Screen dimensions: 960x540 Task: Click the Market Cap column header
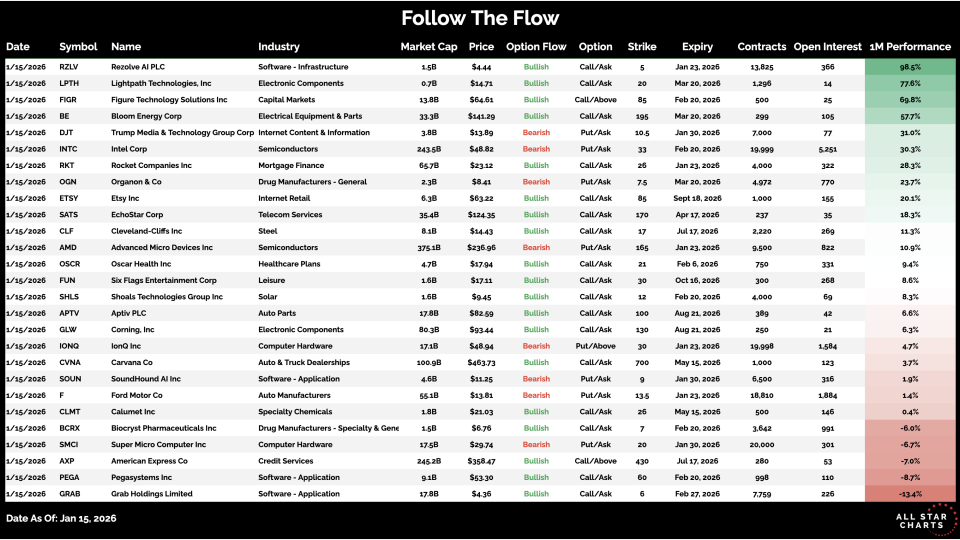pyautogui.click(x=428, y=47)
